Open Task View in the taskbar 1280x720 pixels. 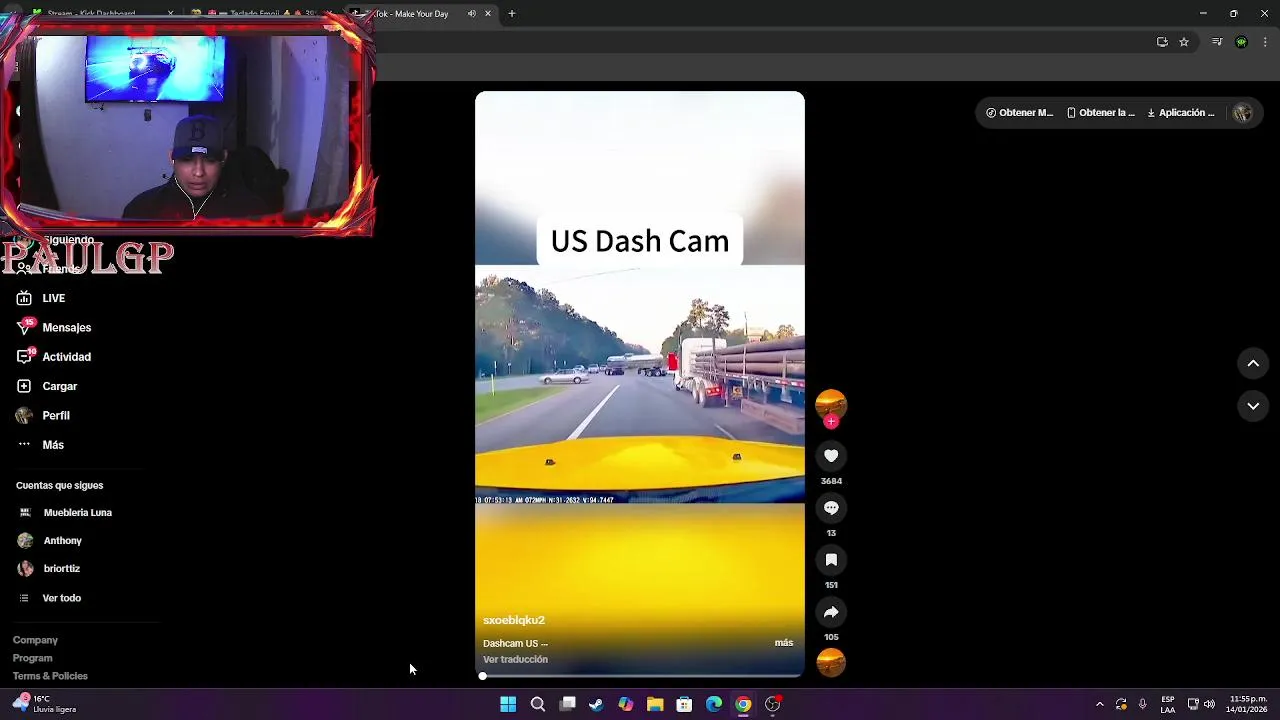(567, 704)
